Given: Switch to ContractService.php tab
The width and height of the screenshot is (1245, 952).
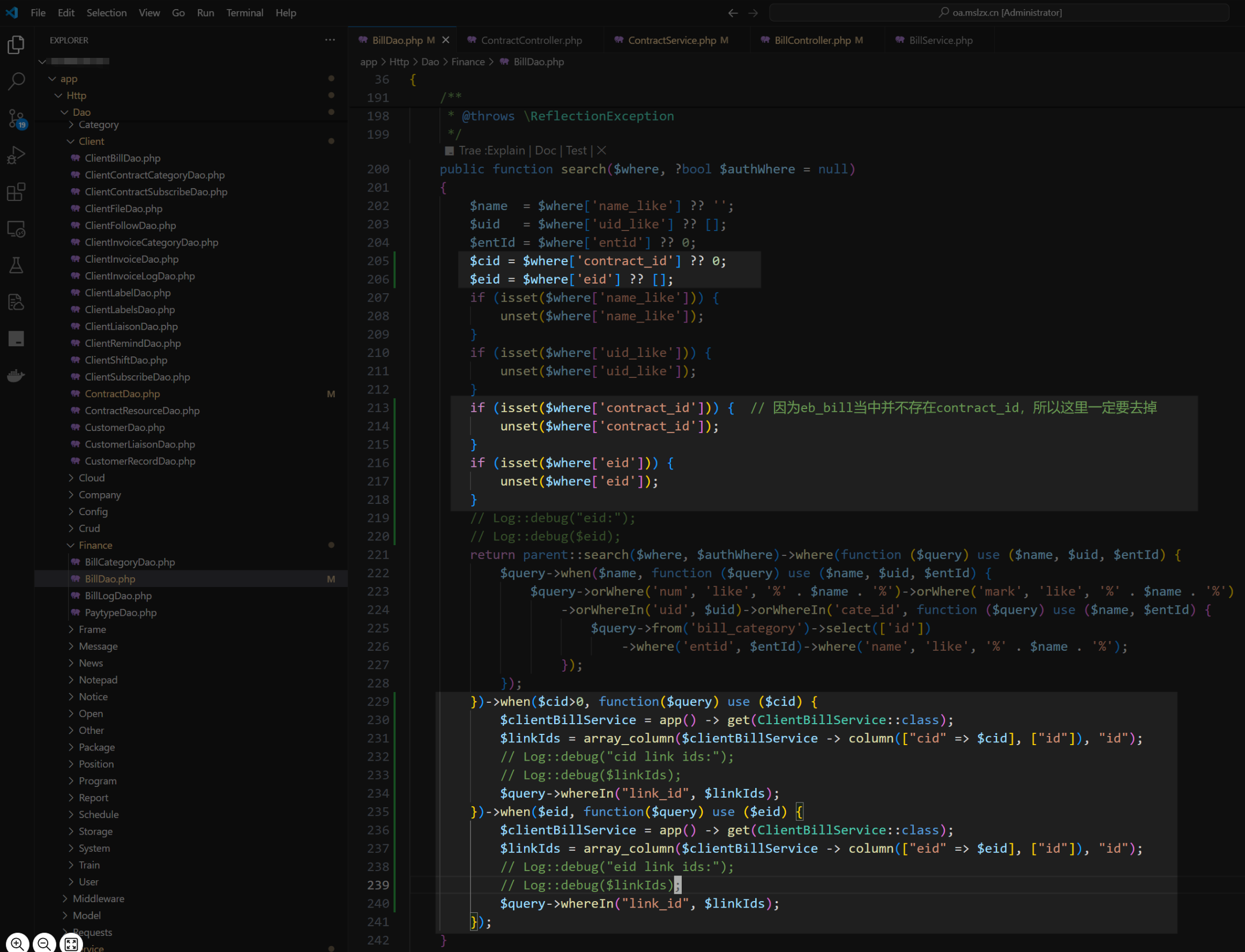Looking at the screenshot, I should (x=677, y=40).
